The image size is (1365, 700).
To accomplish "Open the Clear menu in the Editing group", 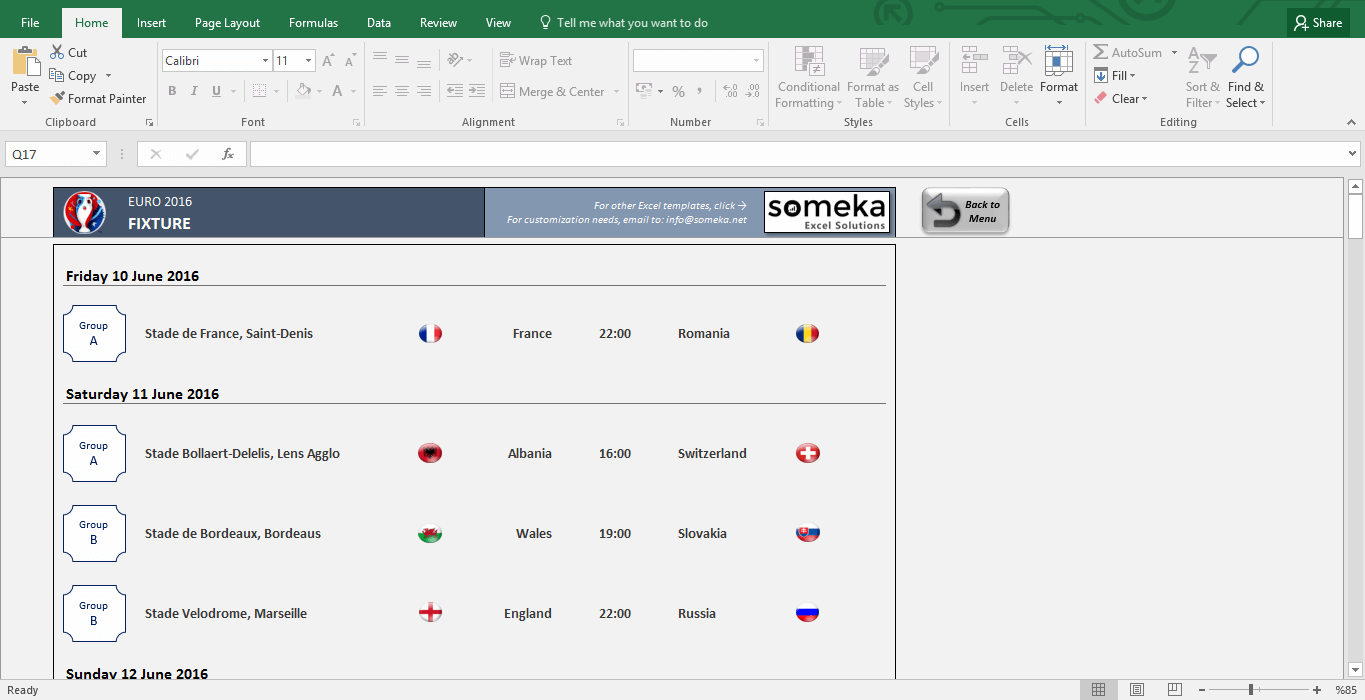I will tap(1120, 99).
